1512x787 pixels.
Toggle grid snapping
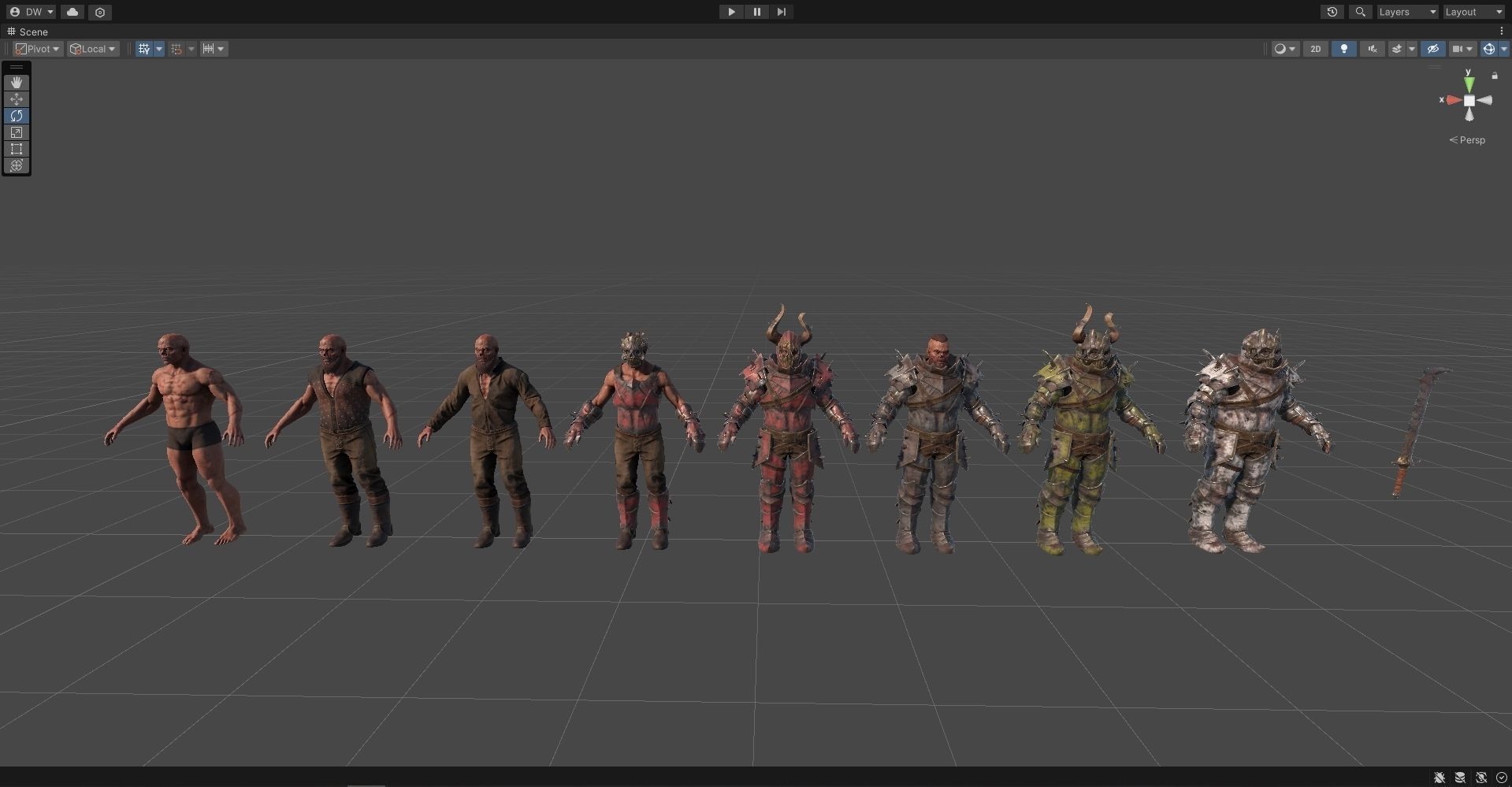[x=176, y=49]
